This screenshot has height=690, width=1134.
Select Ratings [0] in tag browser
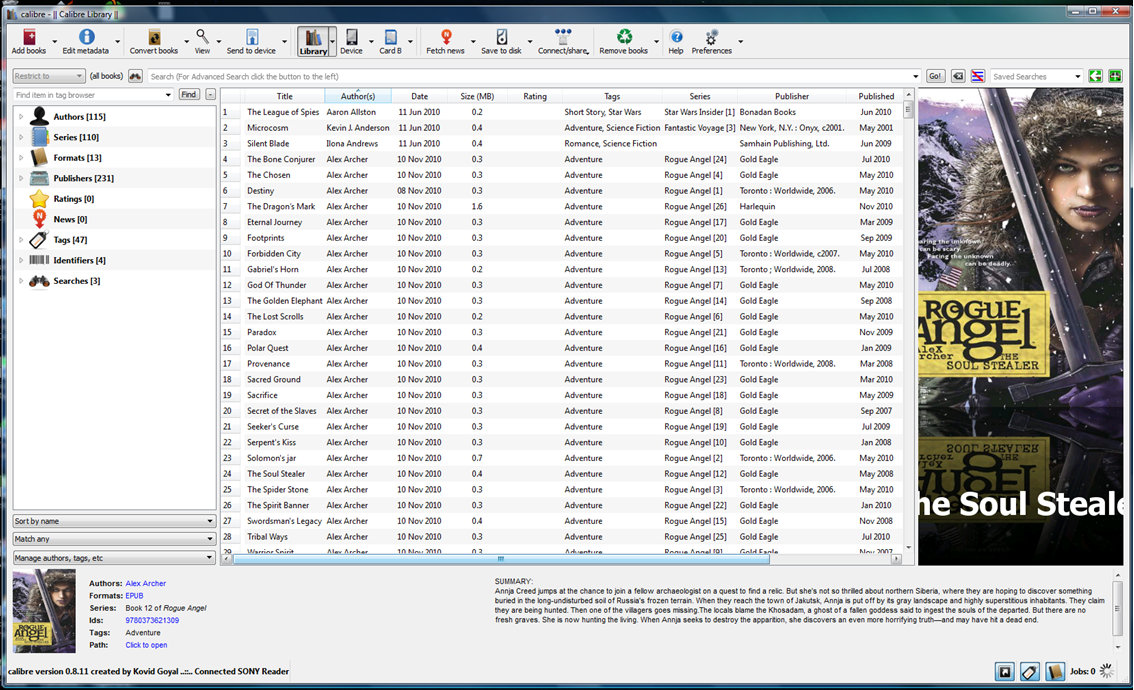tap(73, 199)
